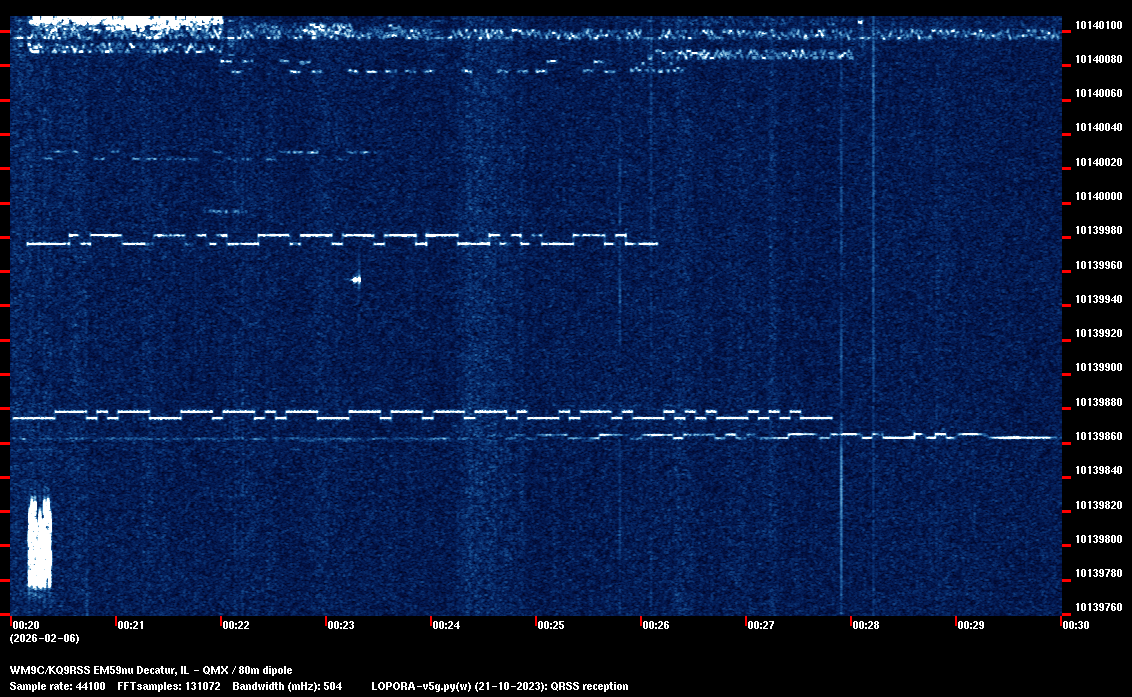1132x697 pixels.
Task: Click the 10140000 frequency label
Action: (x=1099, y=196)
